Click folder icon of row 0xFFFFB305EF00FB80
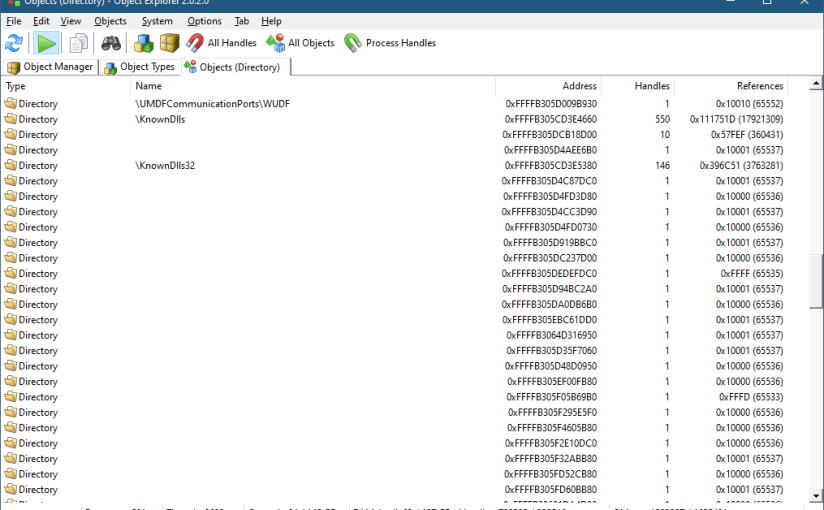Image resolution: width=824 pixels, height=510 pixels. coord(11,381)
